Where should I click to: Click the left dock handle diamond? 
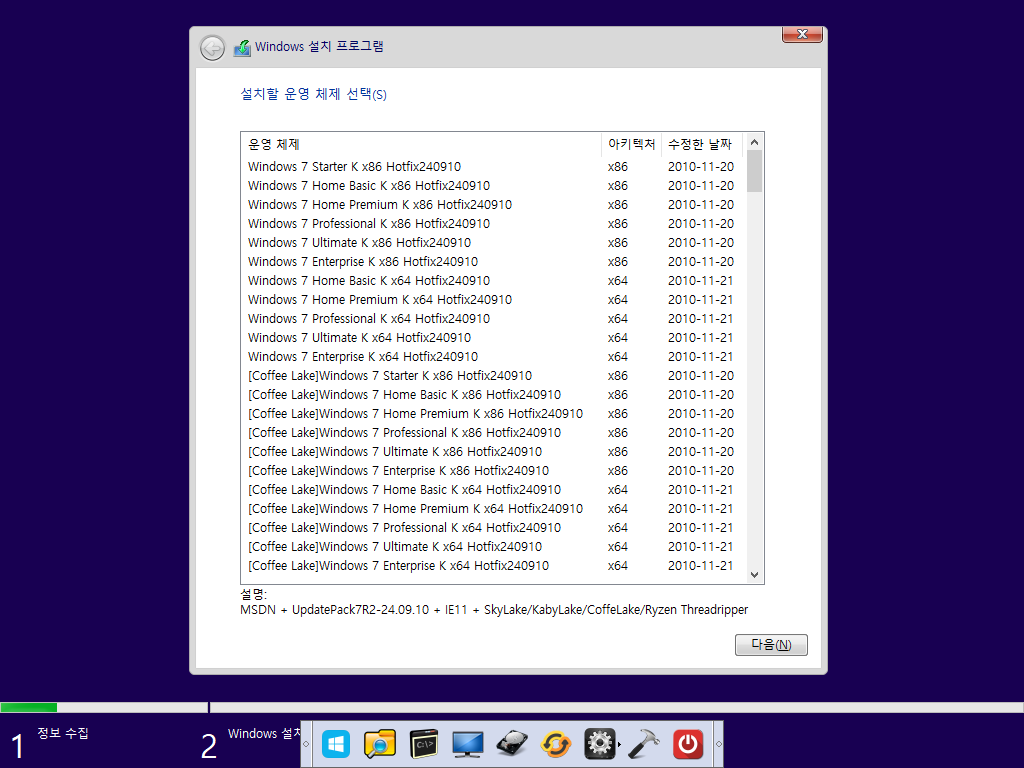[306, 744]
